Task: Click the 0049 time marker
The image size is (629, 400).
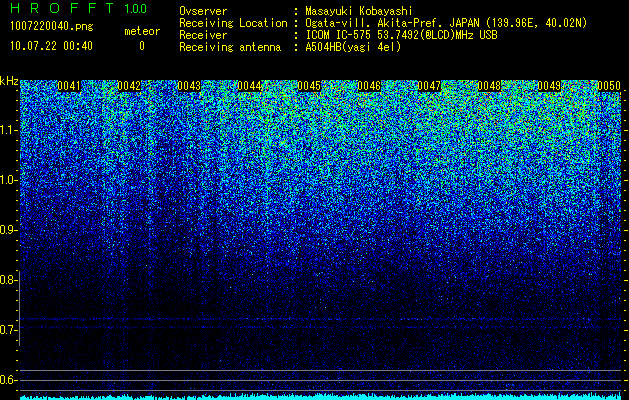Action: (x=549, y=86)
